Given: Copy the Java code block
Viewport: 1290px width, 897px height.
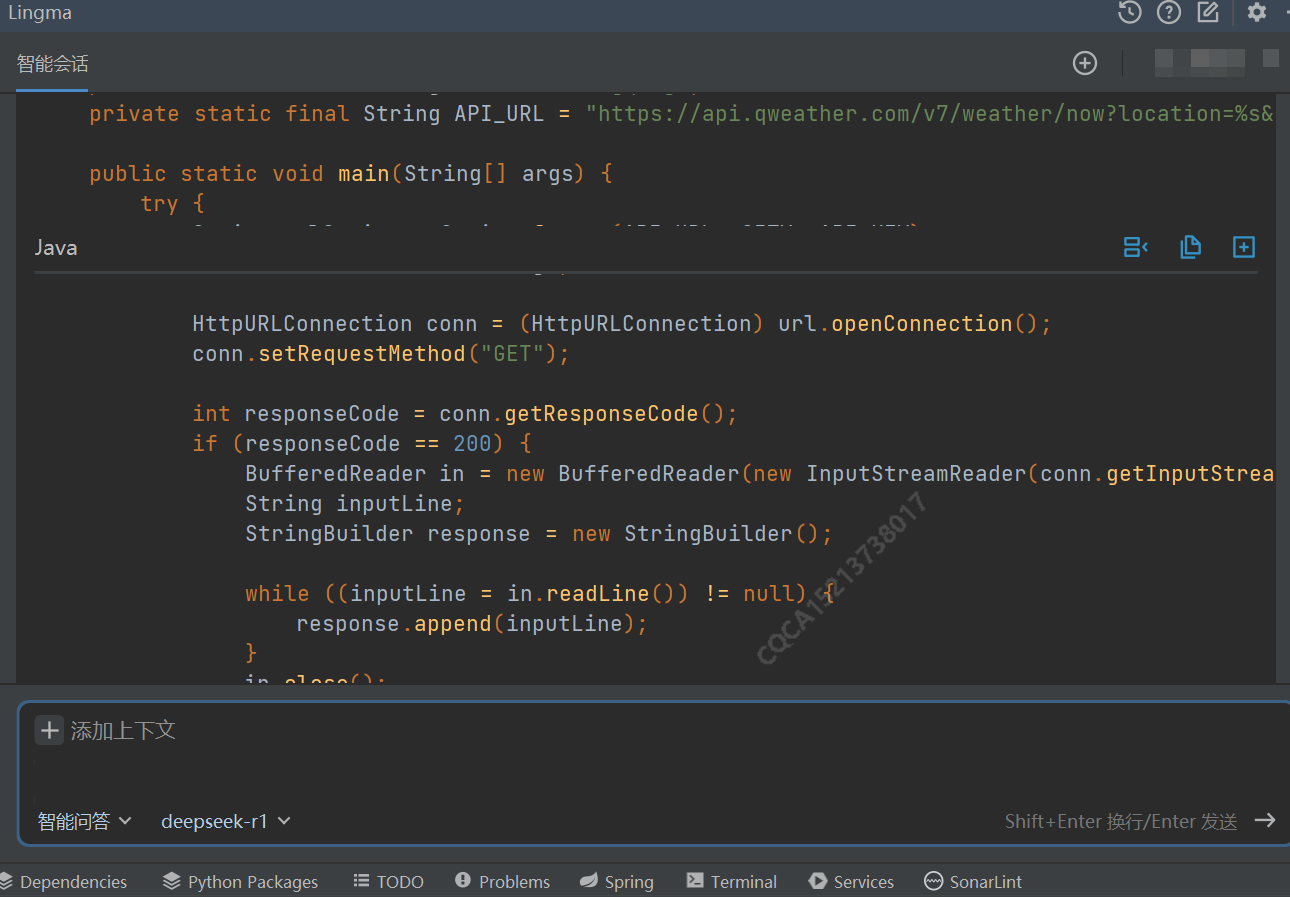Looking at the screenshot, I should point(1190,247).
